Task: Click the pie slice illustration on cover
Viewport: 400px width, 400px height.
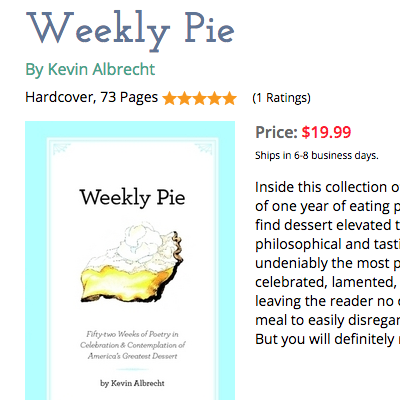Action: point(132,263)
